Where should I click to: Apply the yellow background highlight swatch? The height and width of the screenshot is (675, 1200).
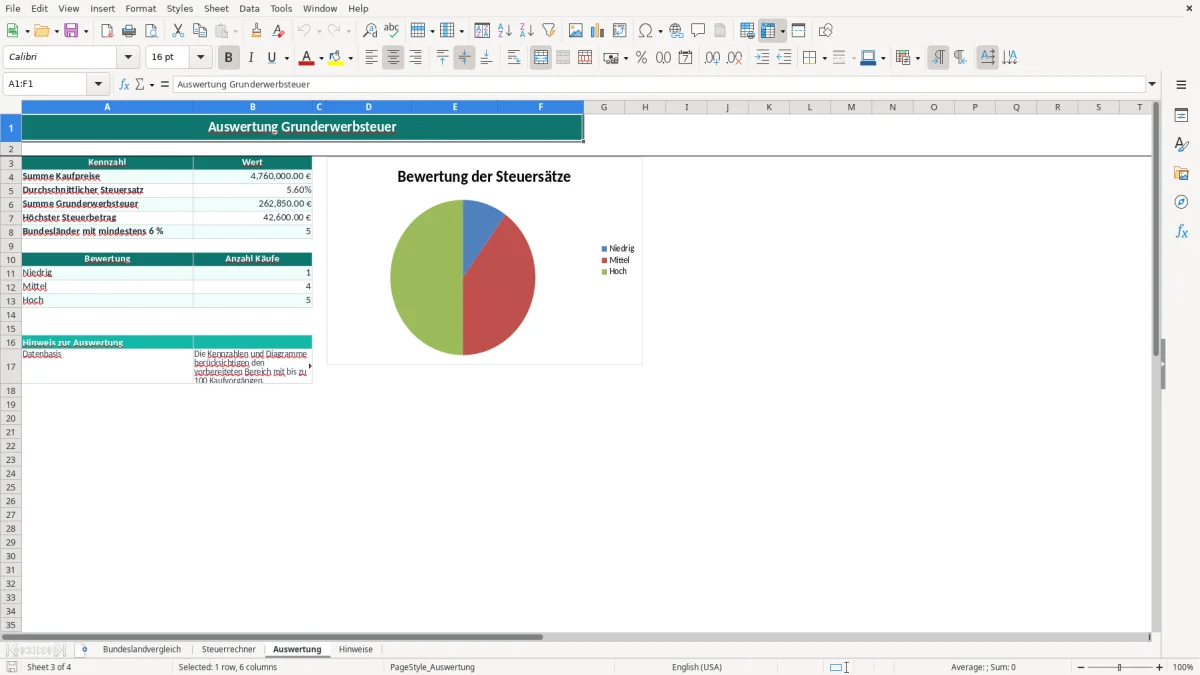tap(337, 58)
